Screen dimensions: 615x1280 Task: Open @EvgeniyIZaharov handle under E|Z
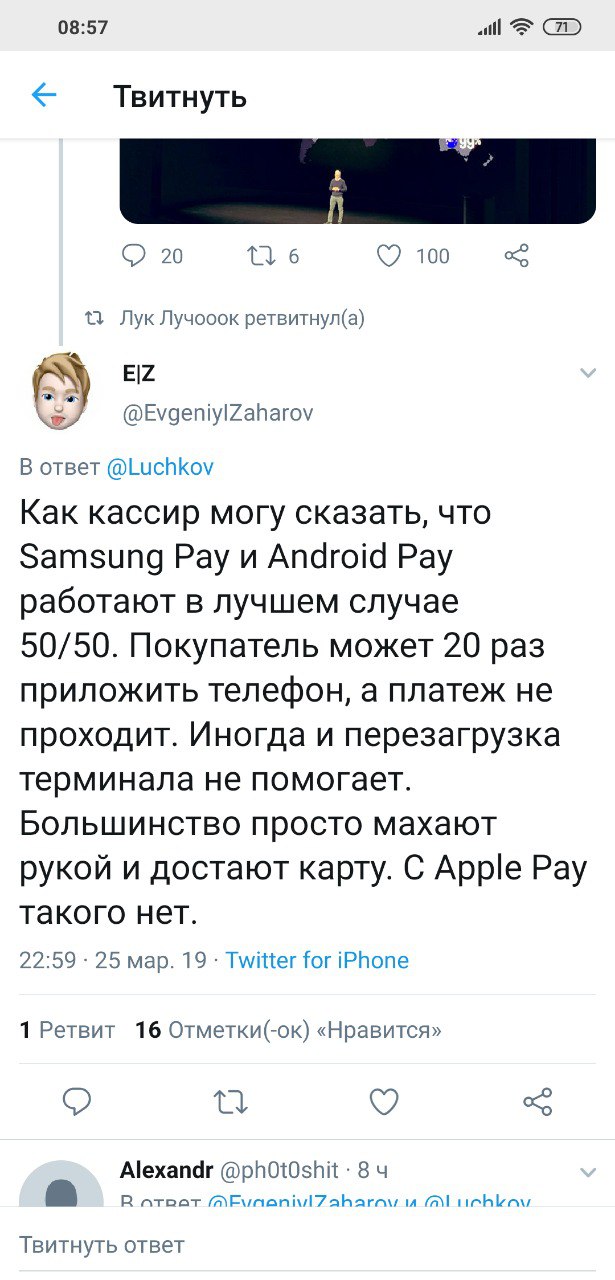click(217, 413)
